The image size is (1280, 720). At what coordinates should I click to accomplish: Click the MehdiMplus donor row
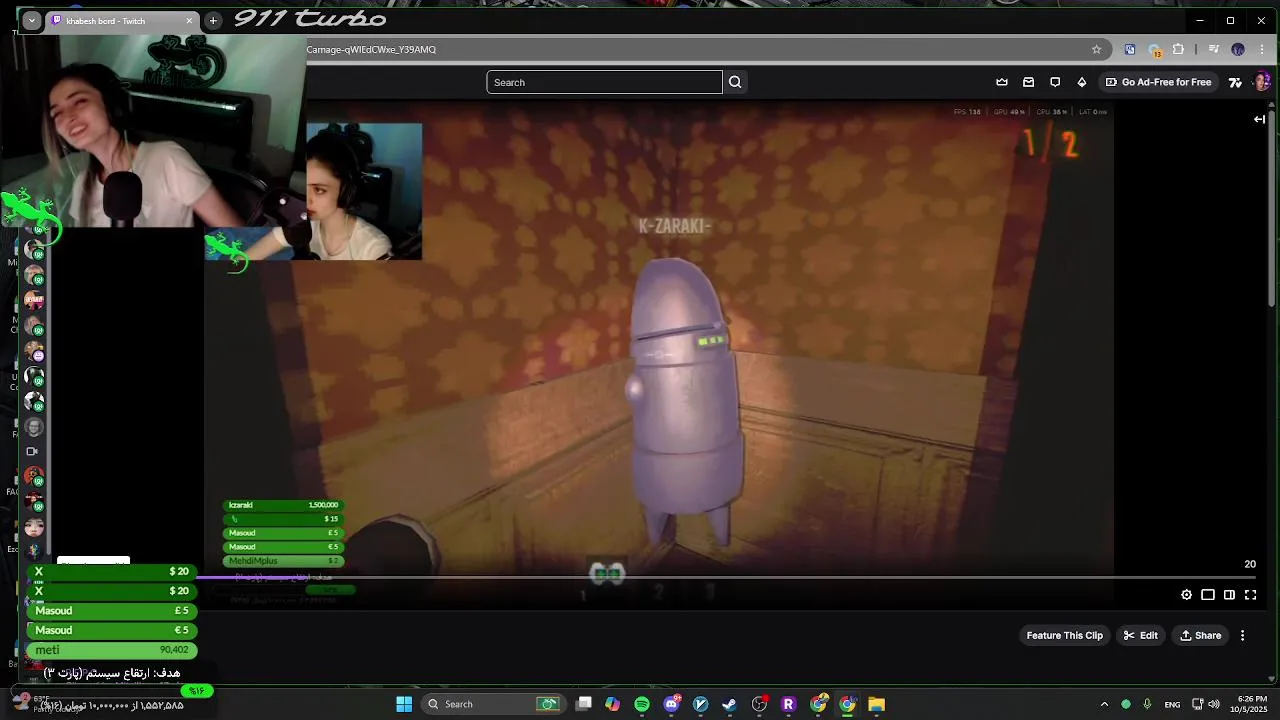283,561
